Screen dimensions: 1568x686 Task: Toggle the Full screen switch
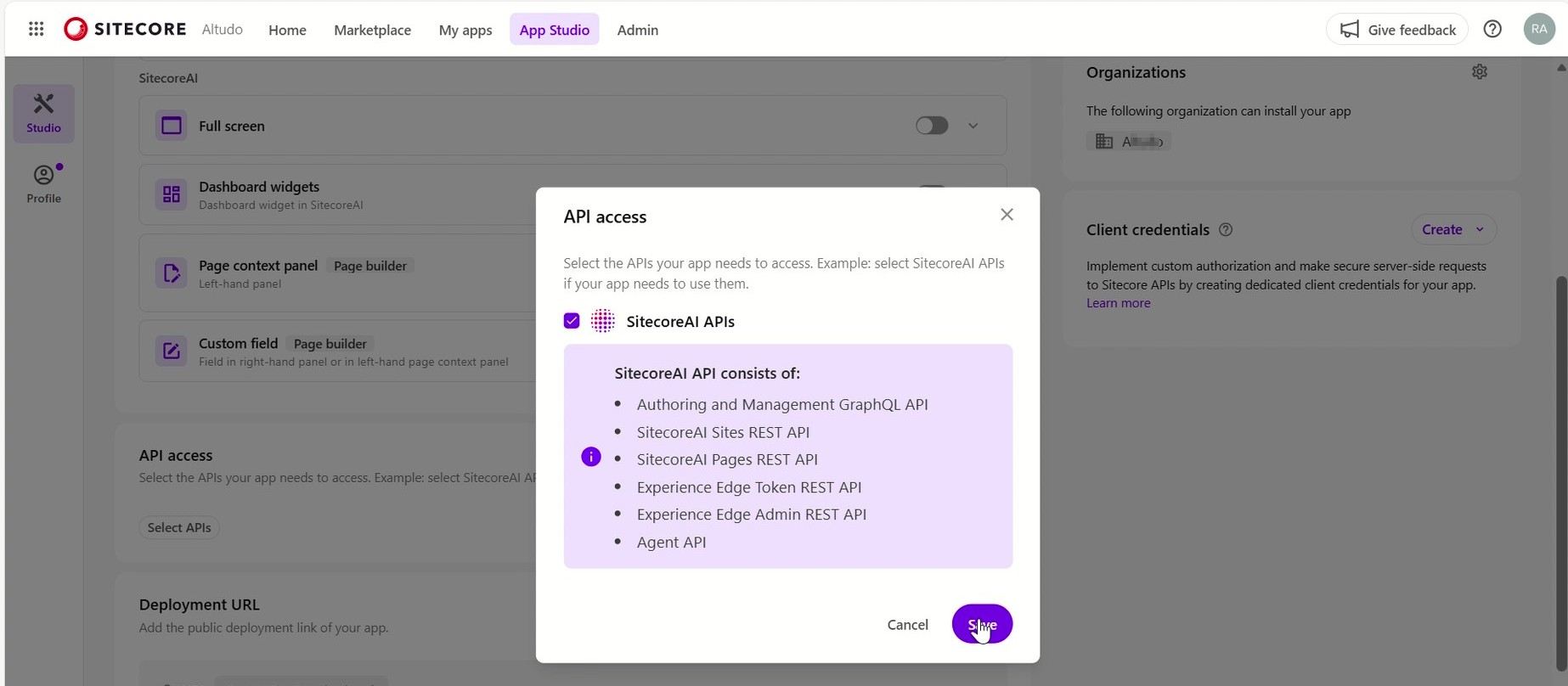(932, 126)
